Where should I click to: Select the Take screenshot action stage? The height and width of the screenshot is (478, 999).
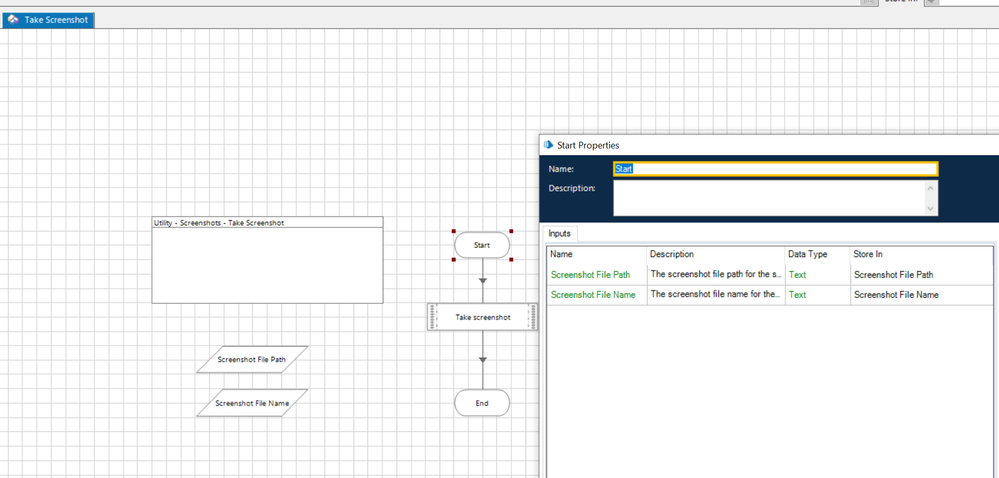coord(483,317)
